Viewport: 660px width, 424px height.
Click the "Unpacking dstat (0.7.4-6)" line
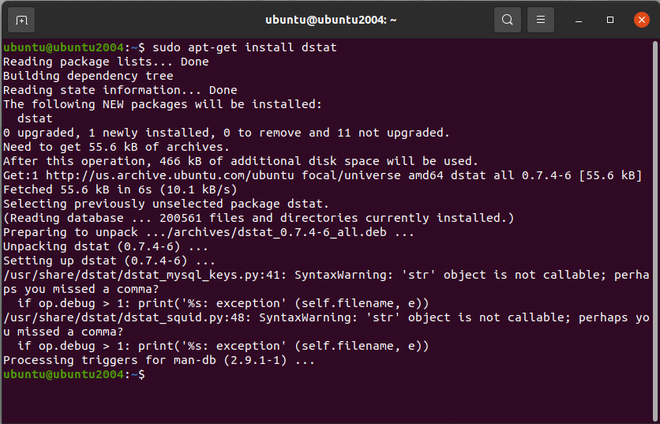tap(105, 245)
